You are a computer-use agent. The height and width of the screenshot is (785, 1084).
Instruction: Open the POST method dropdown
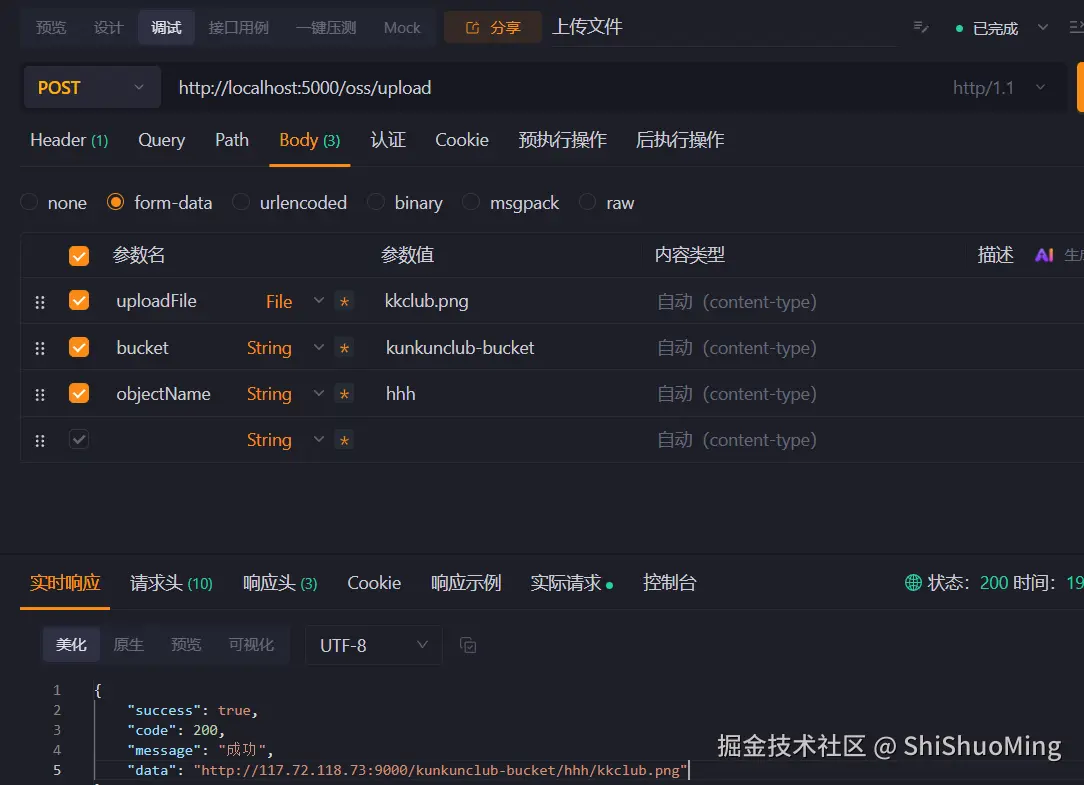click(92, 87)
